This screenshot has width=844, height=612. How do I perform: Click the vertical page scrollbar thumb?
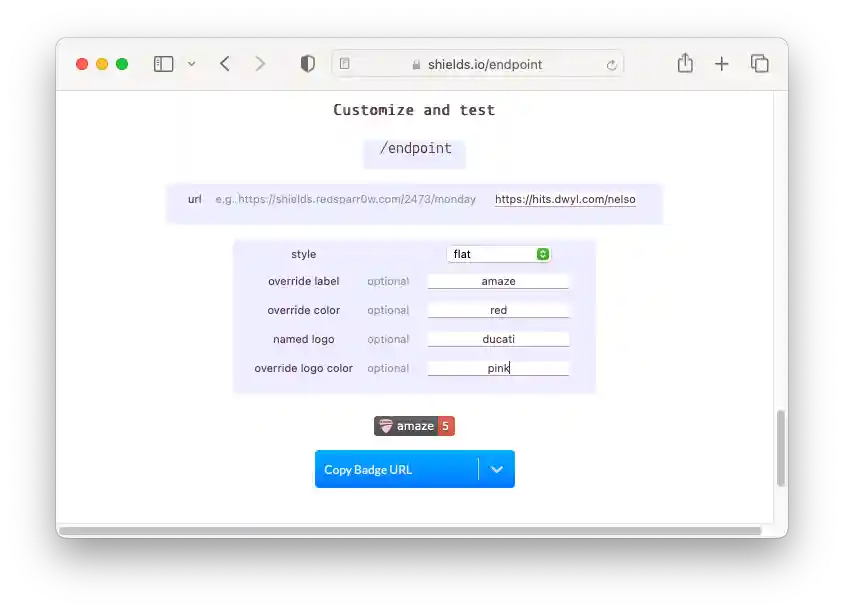pyautogui.click(x=780, y=448)
